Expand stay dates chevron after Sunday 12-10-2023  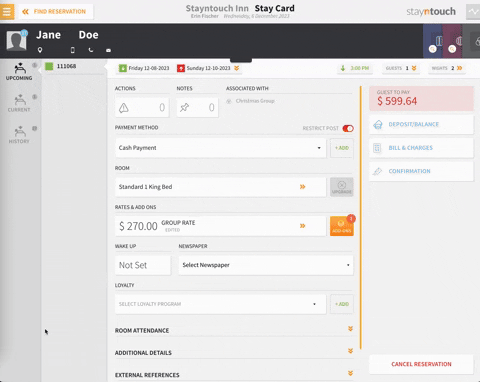point(236,68)
